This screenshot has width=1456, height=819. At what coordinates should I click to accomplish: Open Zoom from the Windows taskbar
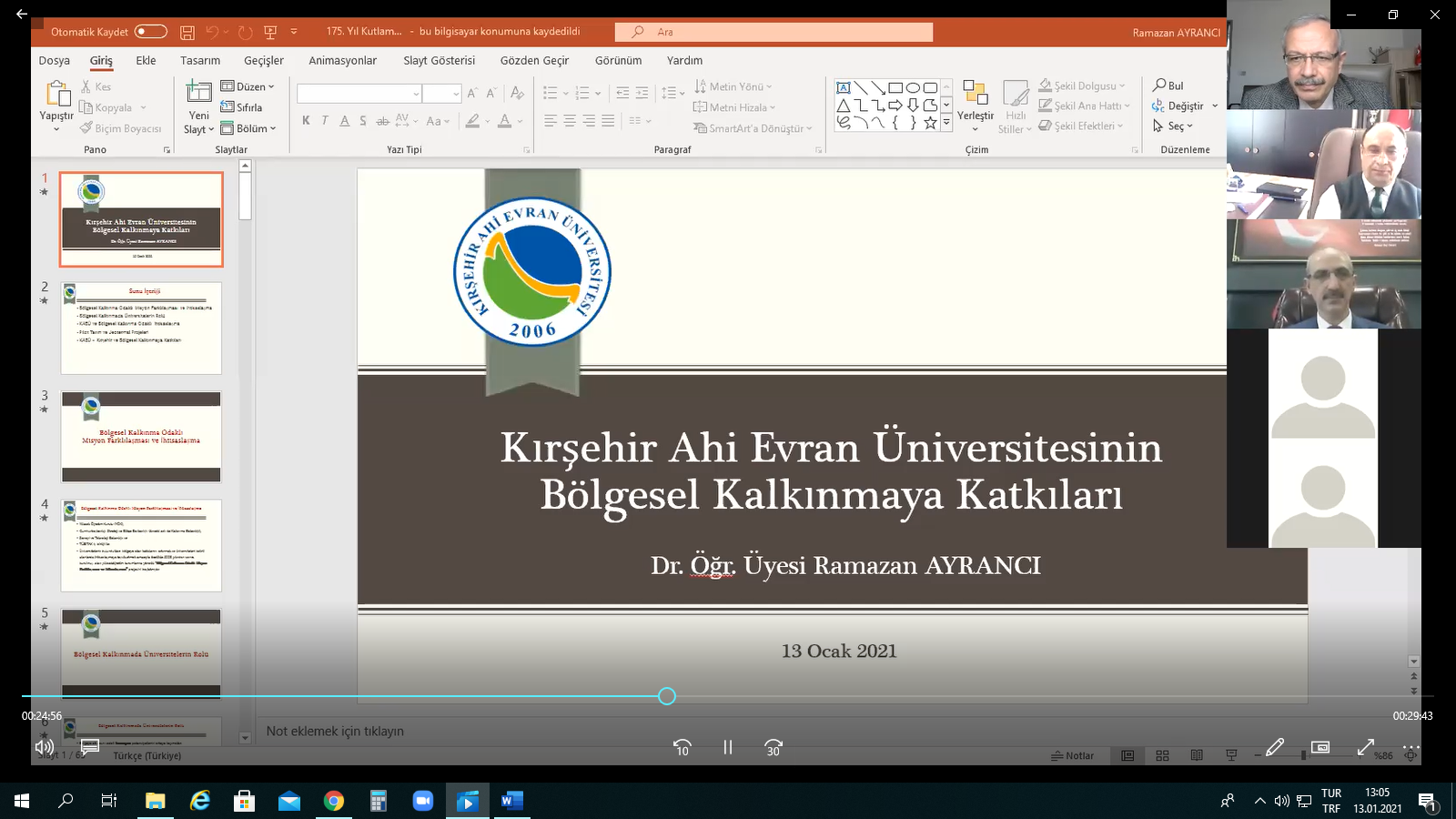tap(423, 801)
